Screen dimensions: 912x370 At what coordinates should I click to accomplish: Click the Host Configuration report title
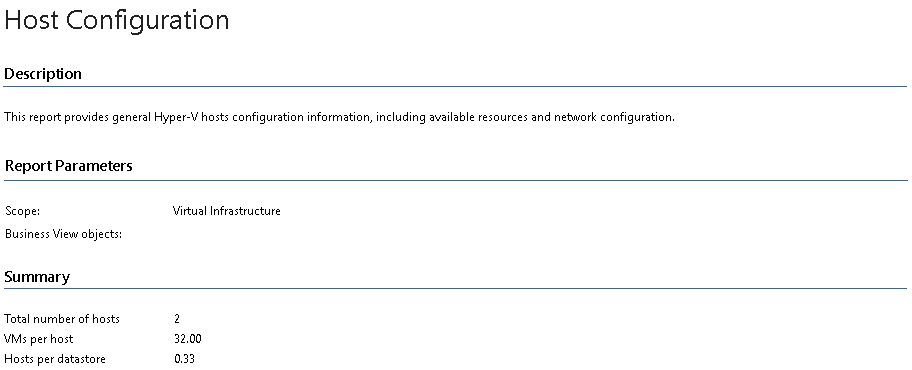point(116,21)
